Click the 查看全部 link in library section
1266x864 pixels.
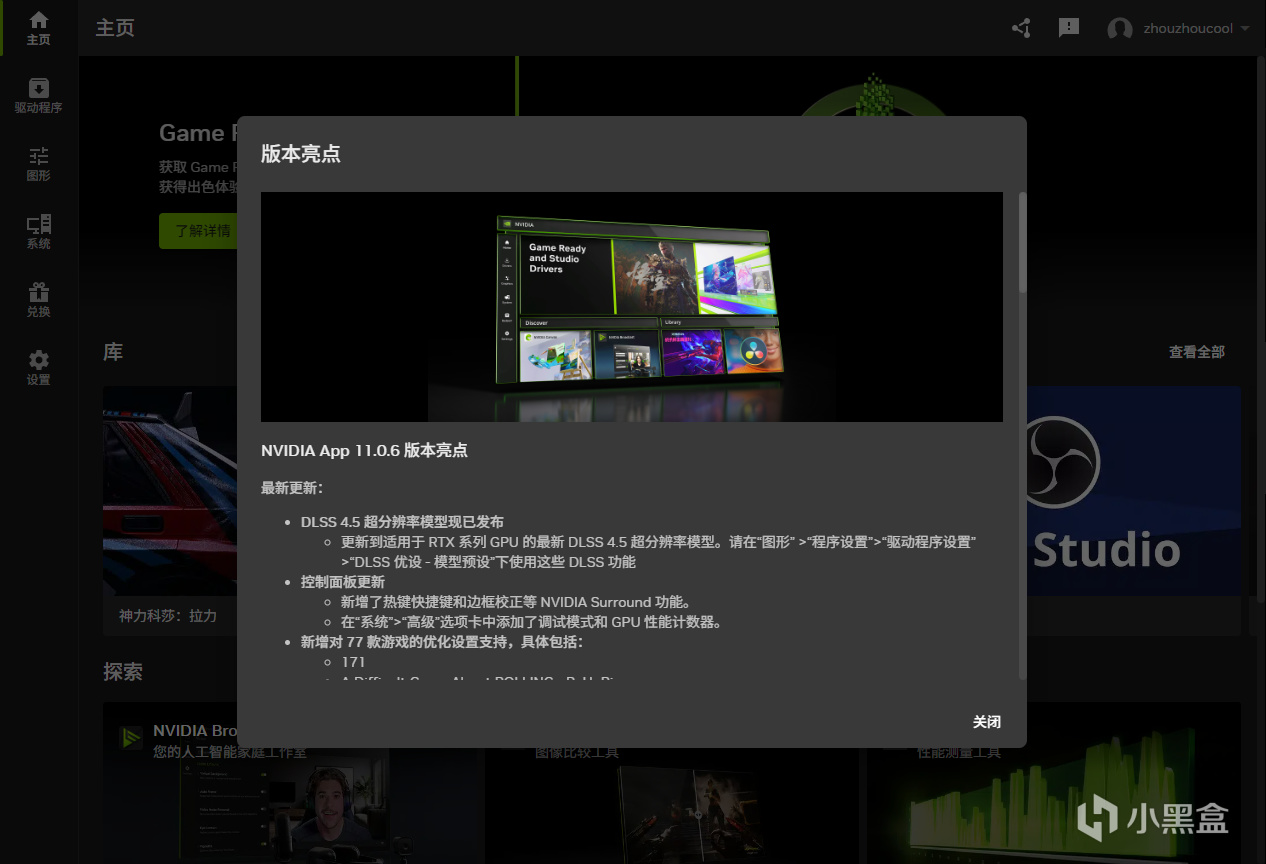click(x=1197, y=352)
